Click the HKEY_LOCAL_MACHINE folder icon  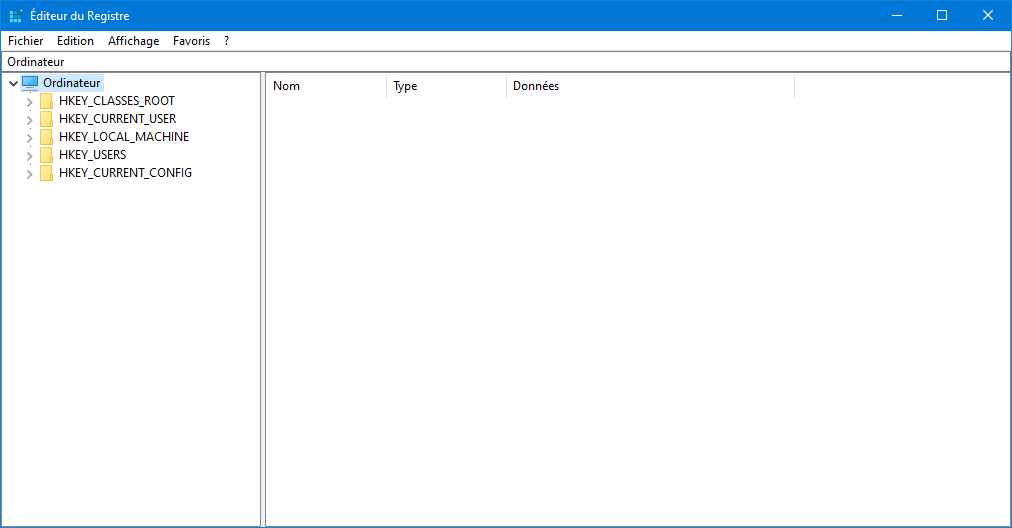coord(46,137)
